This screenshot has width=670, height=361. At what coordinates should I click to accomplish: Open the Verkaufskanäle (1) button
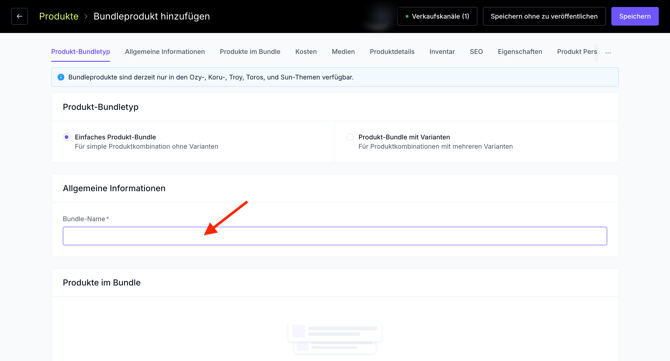tap(437, 16)
